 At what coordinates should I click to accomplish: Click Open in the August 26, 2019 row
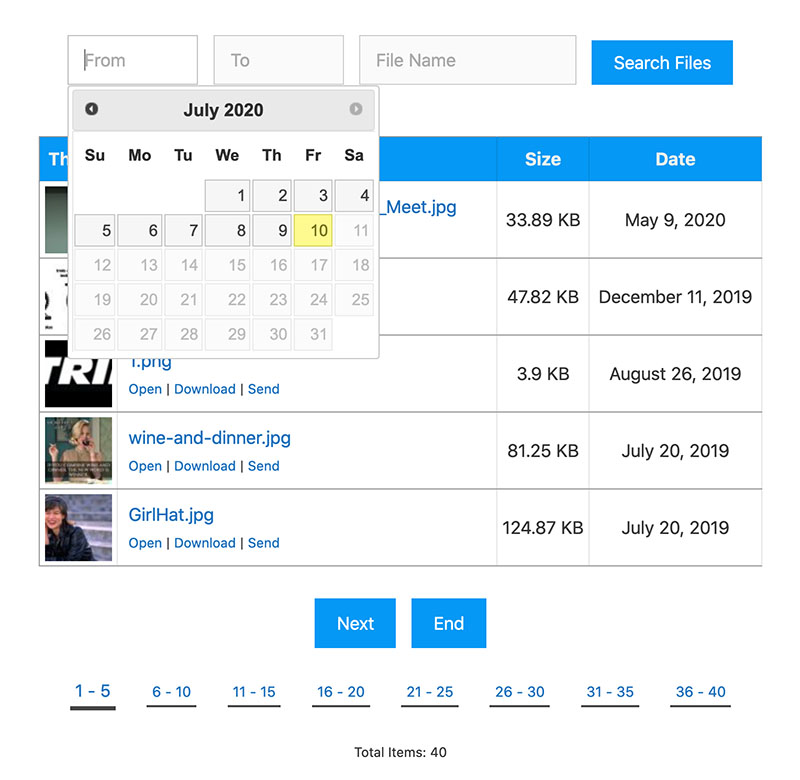pyautogui.click(x=145, y=389)
